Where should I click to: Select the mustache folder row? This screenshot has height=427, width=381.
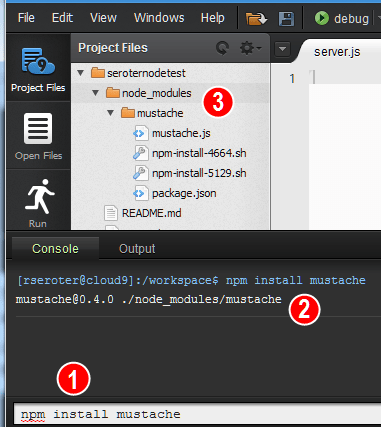pos(170,113)
